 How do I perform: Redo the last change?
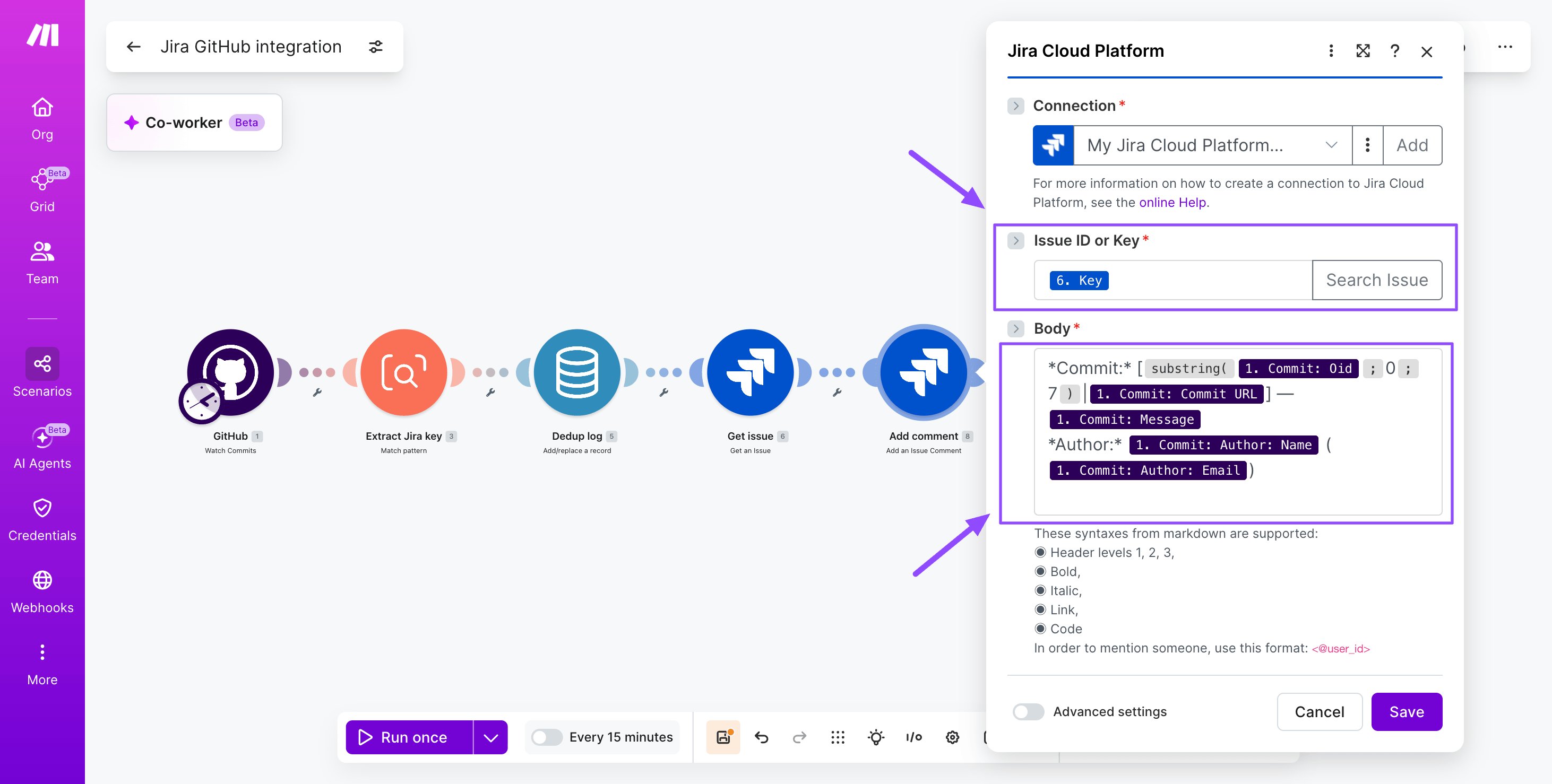(799, 737)
